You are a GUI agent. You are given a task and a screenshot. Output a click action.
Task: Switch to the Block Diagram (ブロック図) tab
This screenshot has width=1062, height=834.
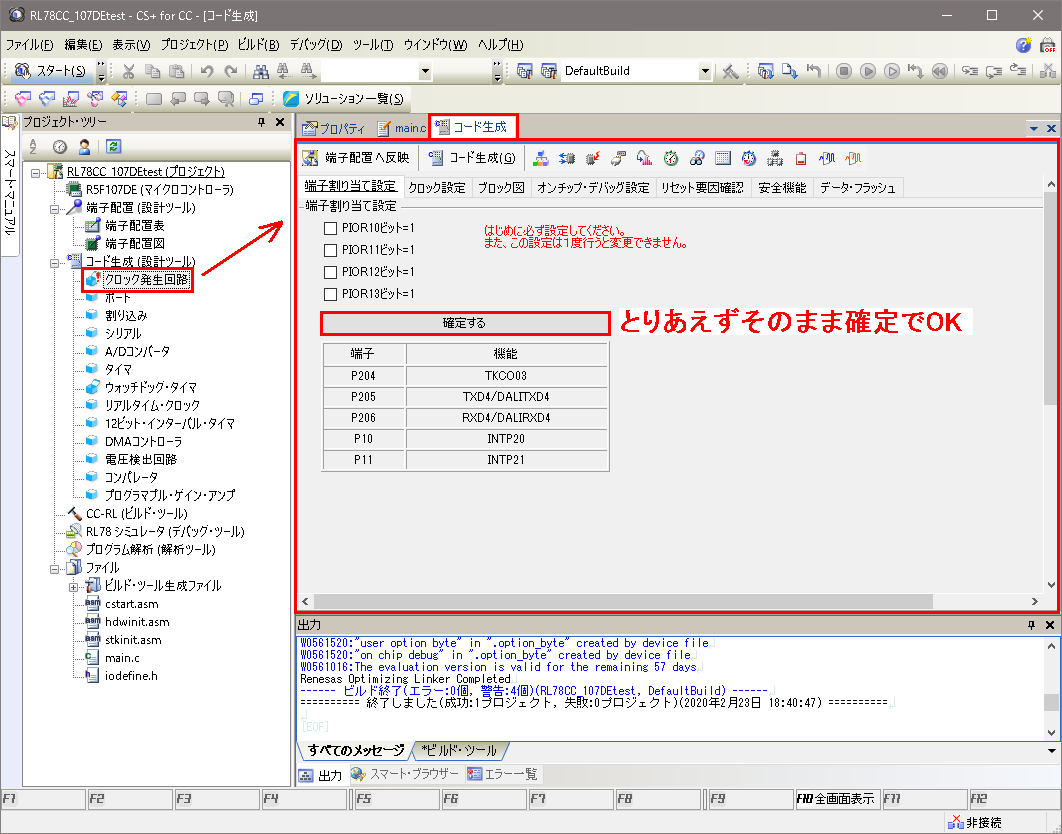(x=501, y=188)
